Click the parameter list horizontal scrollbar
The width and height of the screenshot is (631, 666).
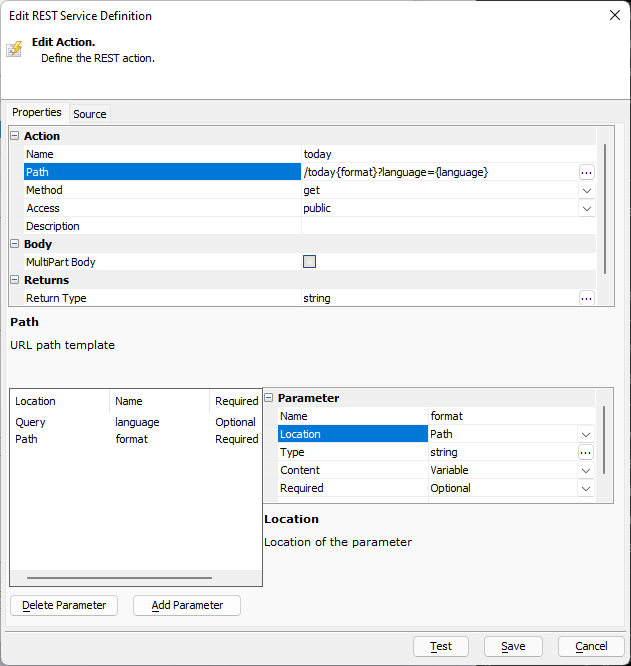119,578
